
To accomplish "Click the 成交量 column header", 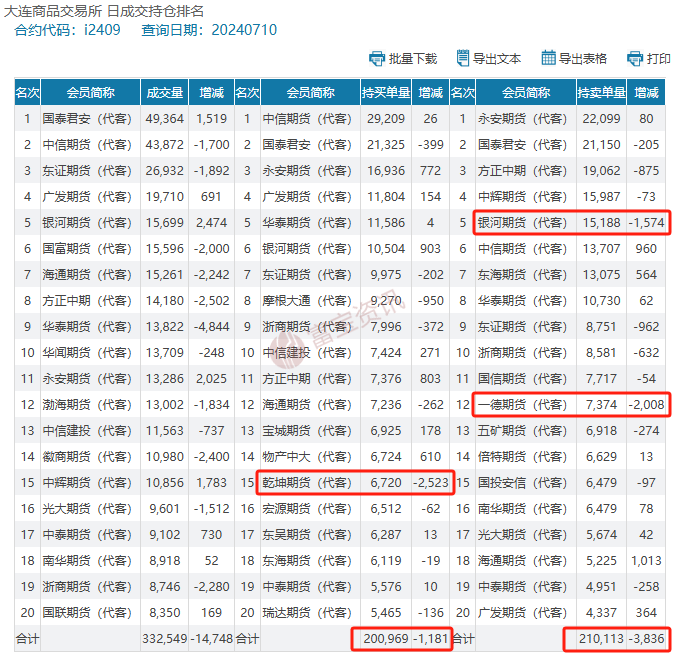I will coord(165,92).
